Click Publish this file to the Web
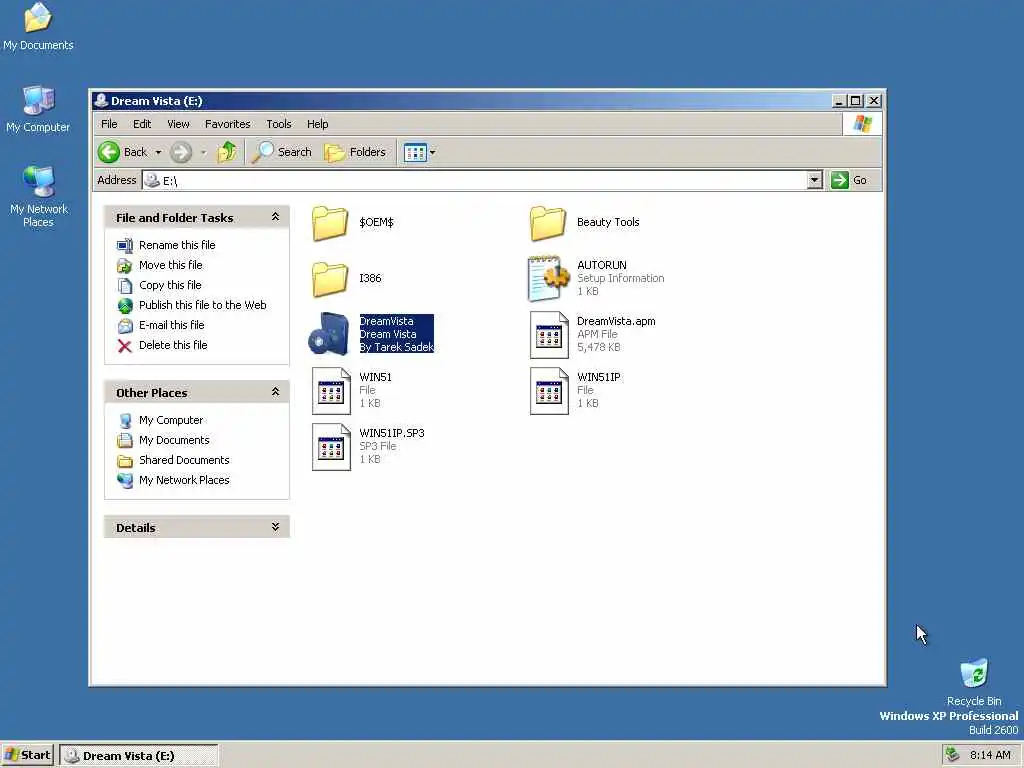This screenshot has width=1024, height=768. click(202, 305)
